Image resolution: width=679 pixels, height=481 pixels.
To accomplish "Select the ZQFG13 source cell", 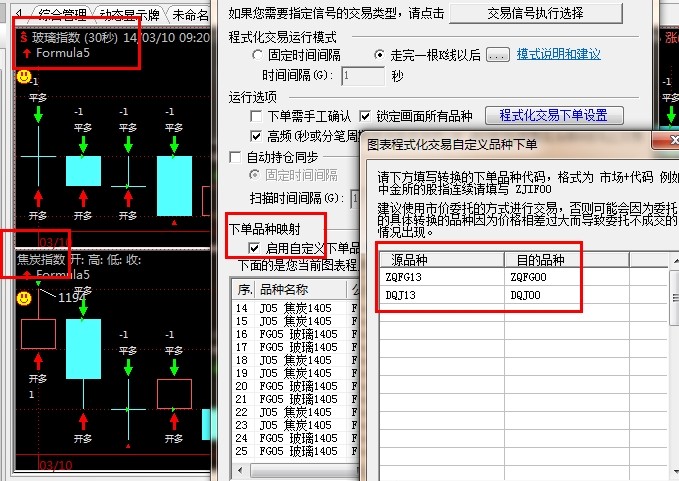I will click(x=442, y=277).
